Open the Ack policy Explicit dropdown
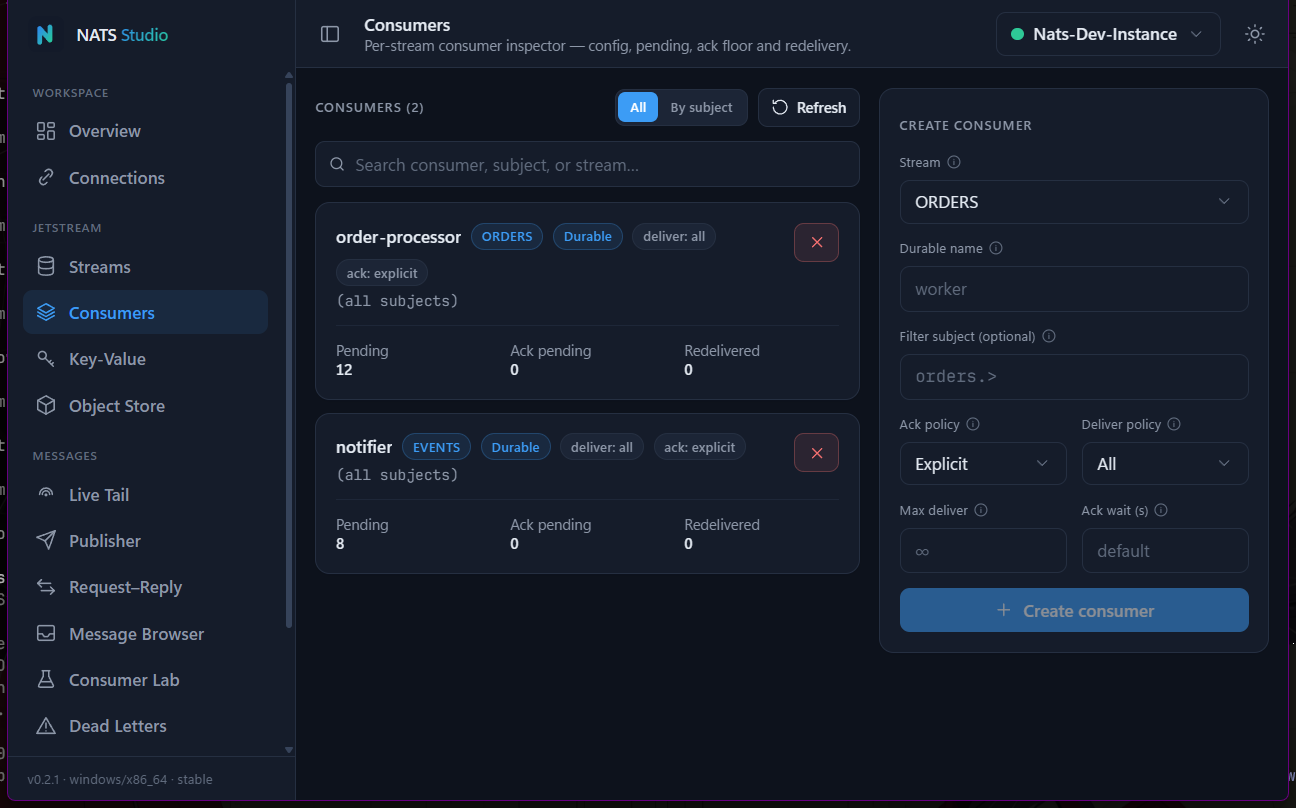This screenshot has width=1296, height=808. point(983,464)
